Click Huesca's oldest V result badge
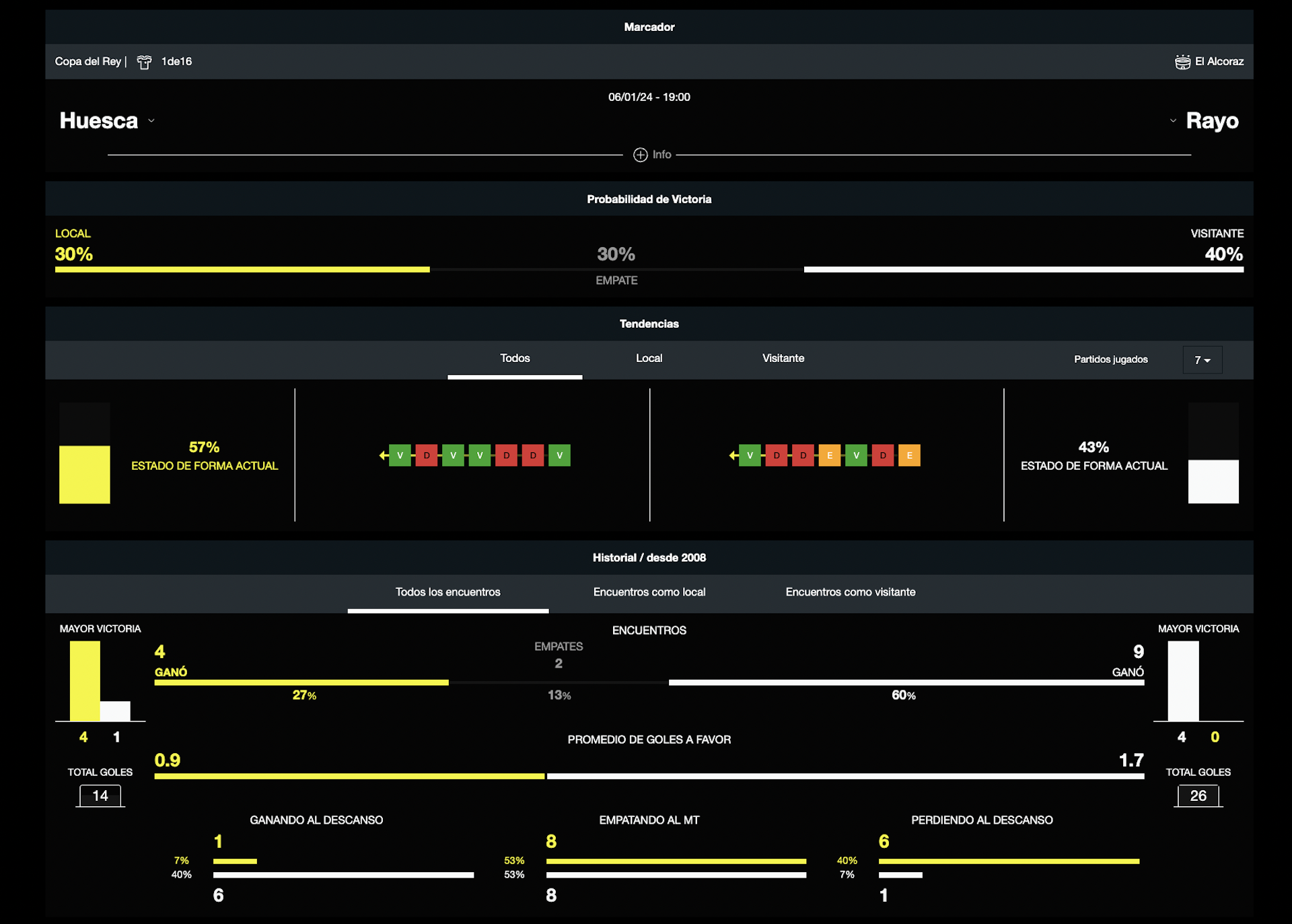1292x924 pixels. pos(560,456)
